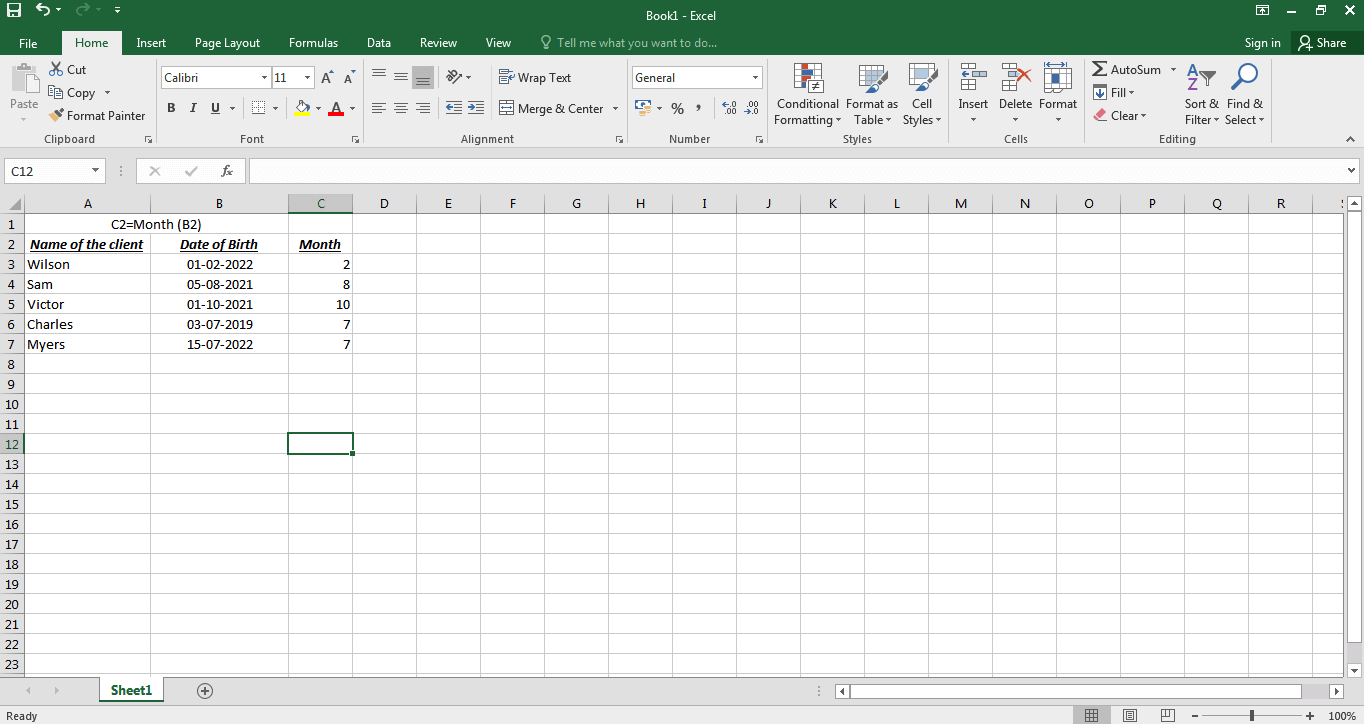1364x724 pixels.
Task: Click the Decrease Indent icon
Action: point(454,108)
